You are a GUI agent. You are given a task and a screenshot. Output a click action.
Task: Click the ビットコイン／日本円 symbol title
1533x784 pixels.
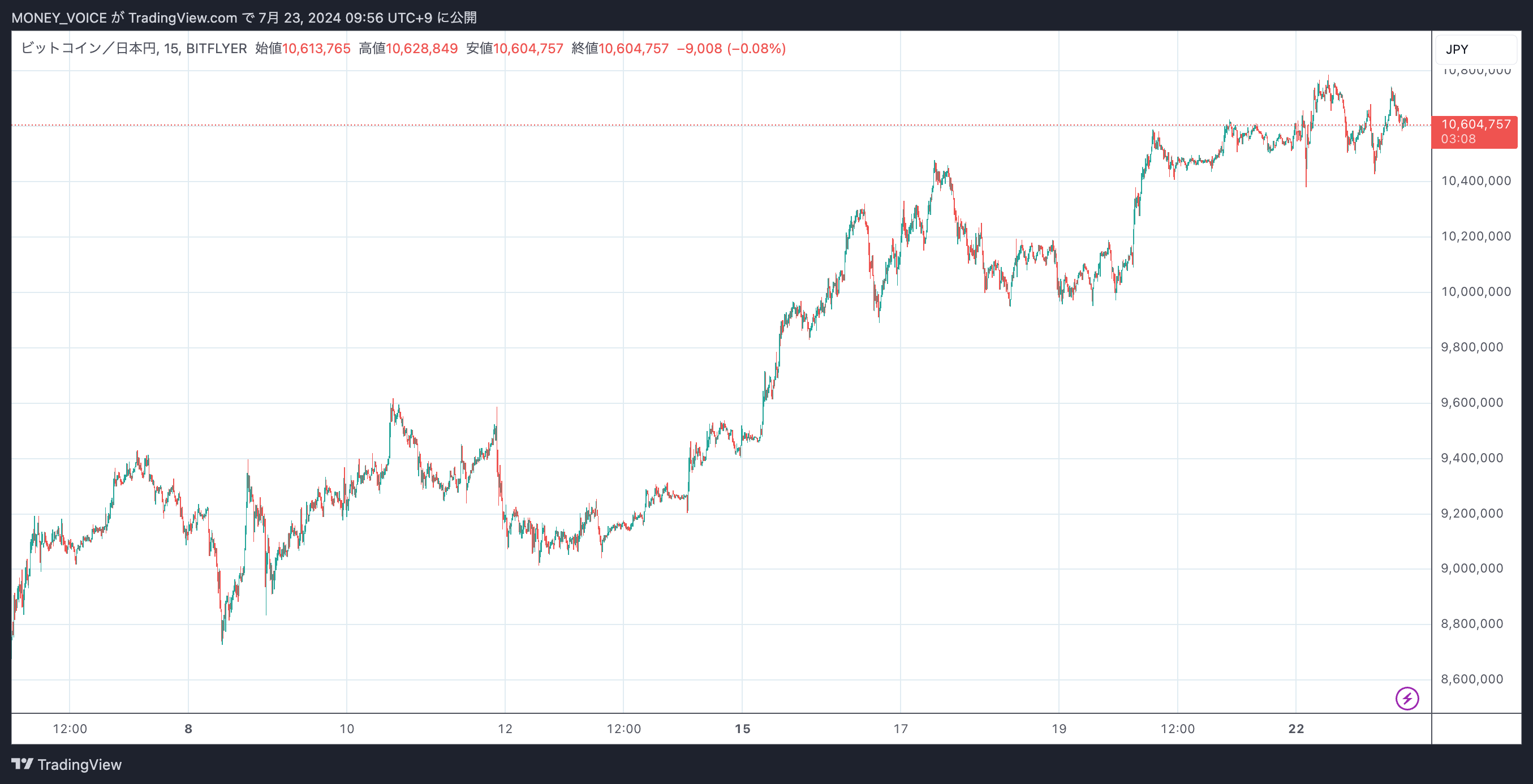pyautogui.click(x=89, y=48)
